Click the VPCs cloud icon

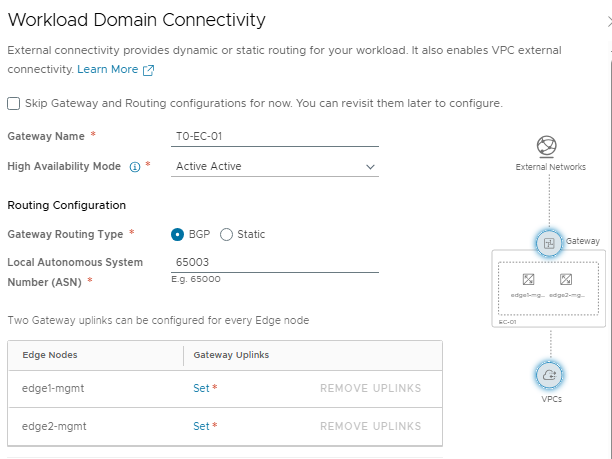(548, 374)
